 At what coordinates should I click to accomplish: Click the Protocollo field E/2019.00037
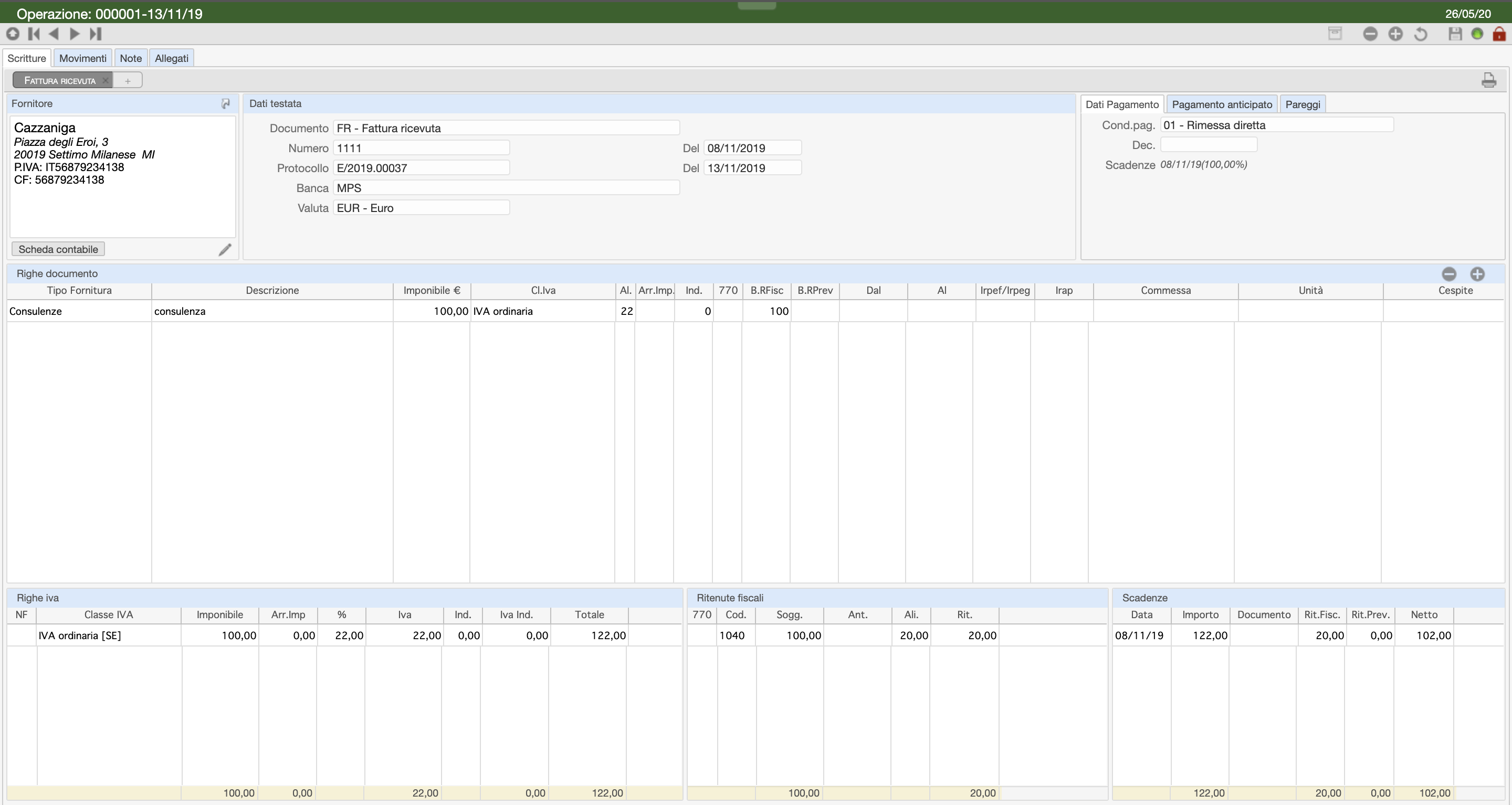point(422,168)
